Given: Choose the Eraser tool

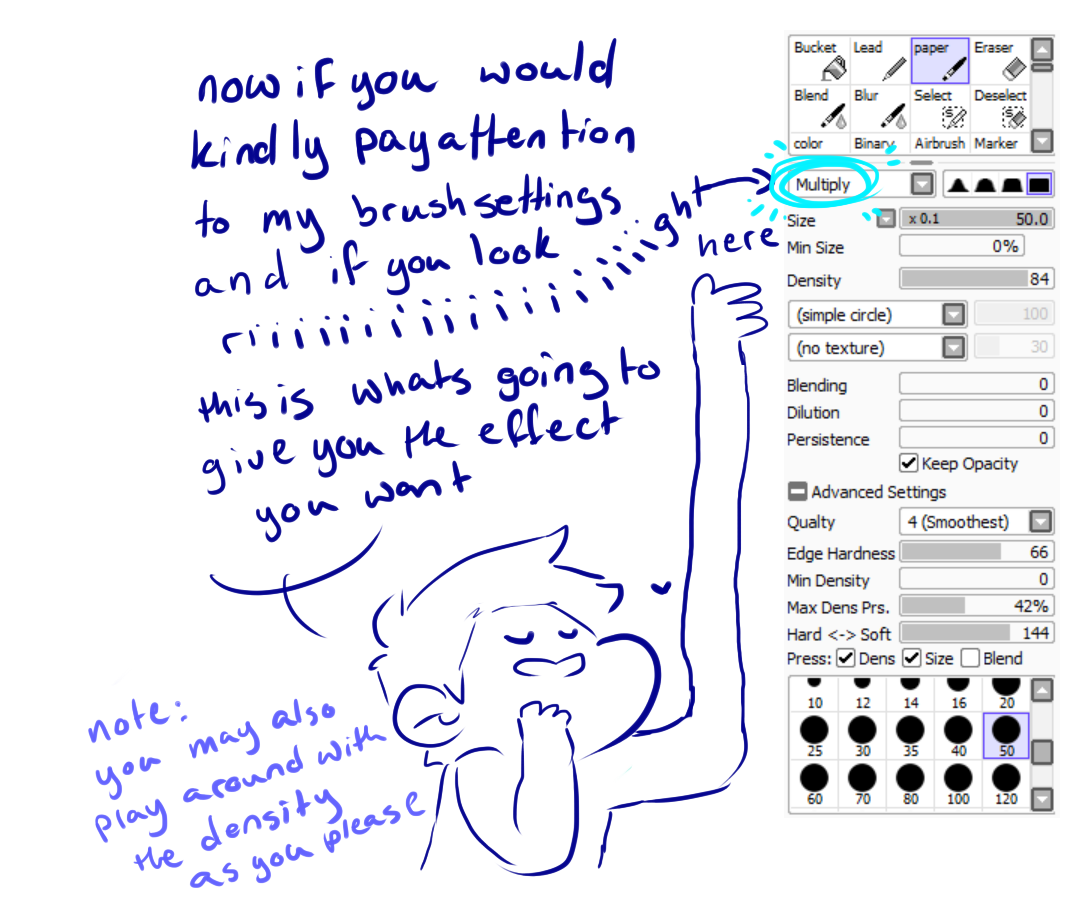Looking at the screenshot, I should (x=998, y=61).
